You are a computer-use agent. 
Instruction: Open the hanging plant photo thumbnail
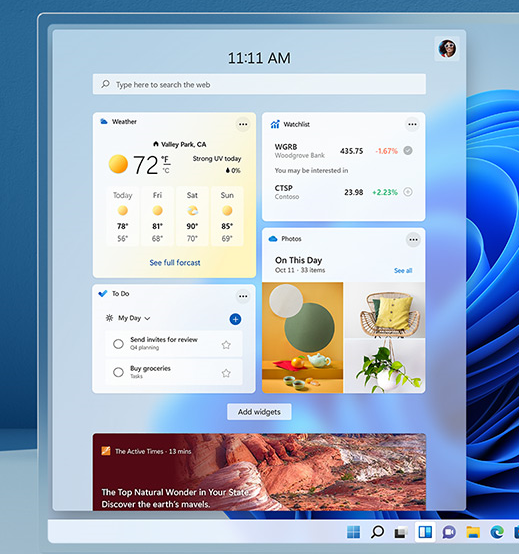coord(385,366)
